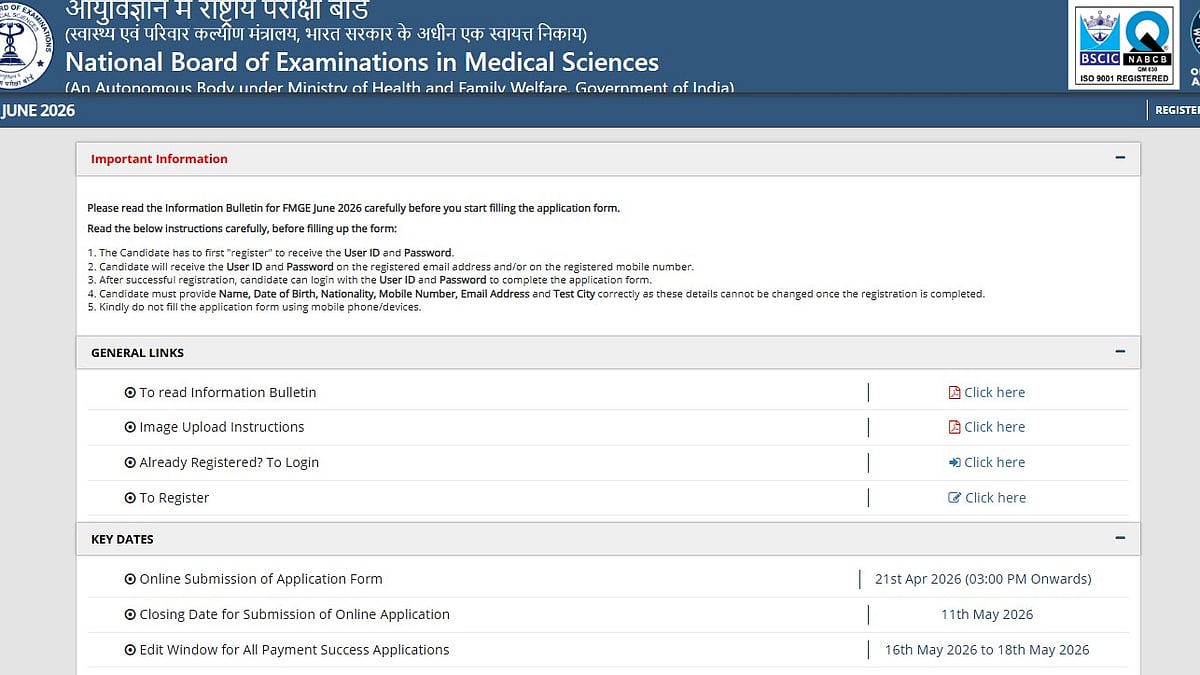
Task: Click 'Image Upload Instructions' row text
Action: (222, 427)
